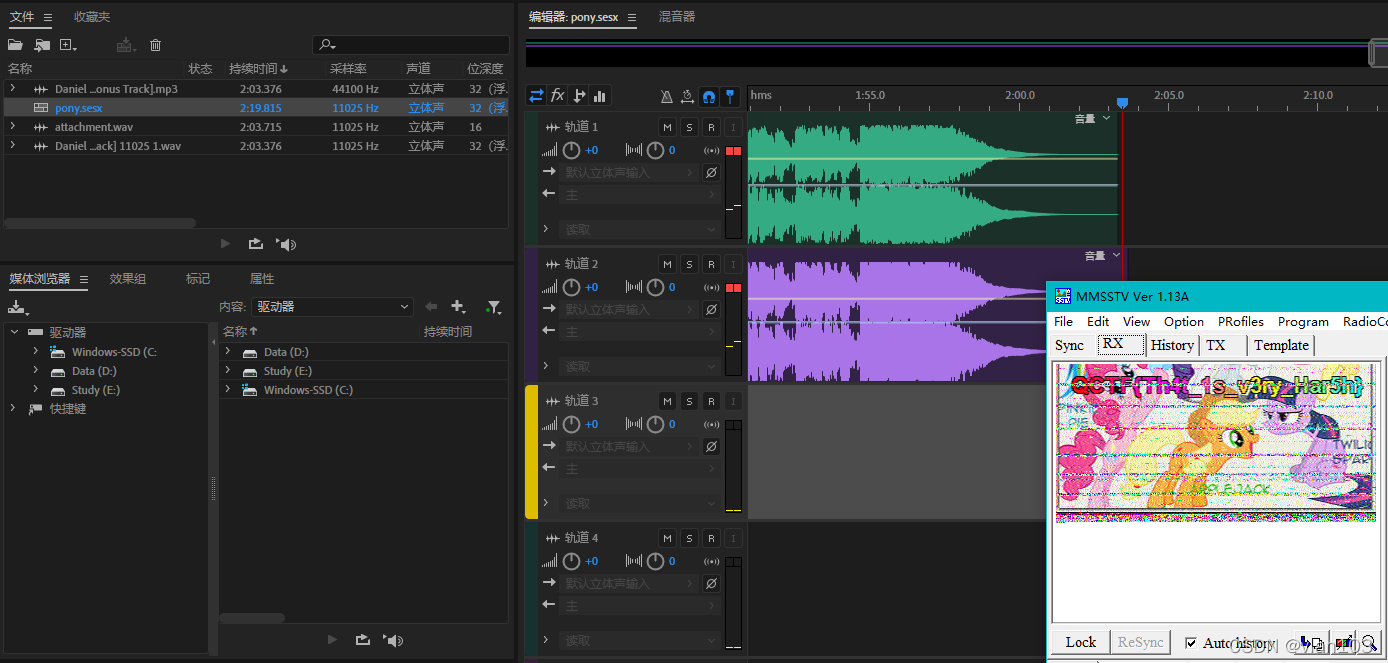Viewport: 1388px width, 663px height.
Task: Click loop playback icon in files panel
Action: 255,244
